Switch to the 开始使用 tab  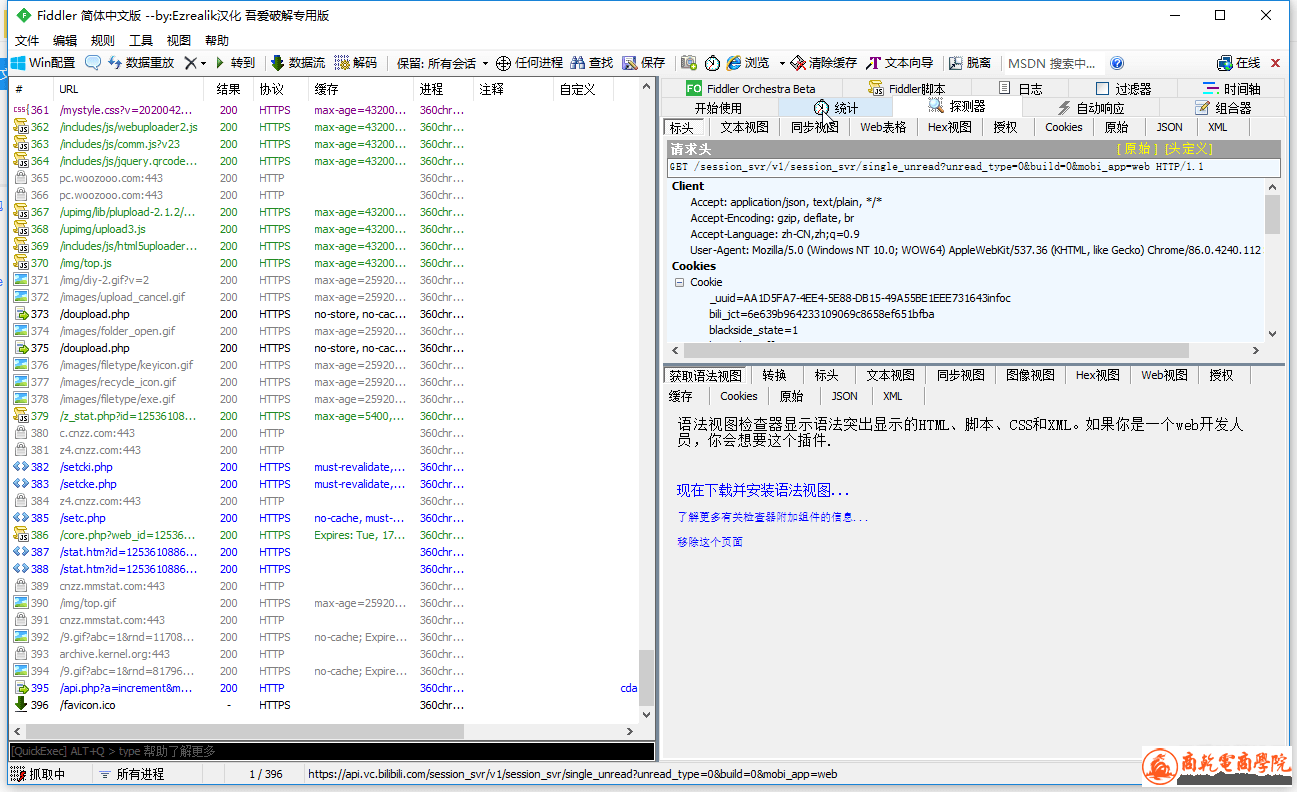(x=719, y=107)
